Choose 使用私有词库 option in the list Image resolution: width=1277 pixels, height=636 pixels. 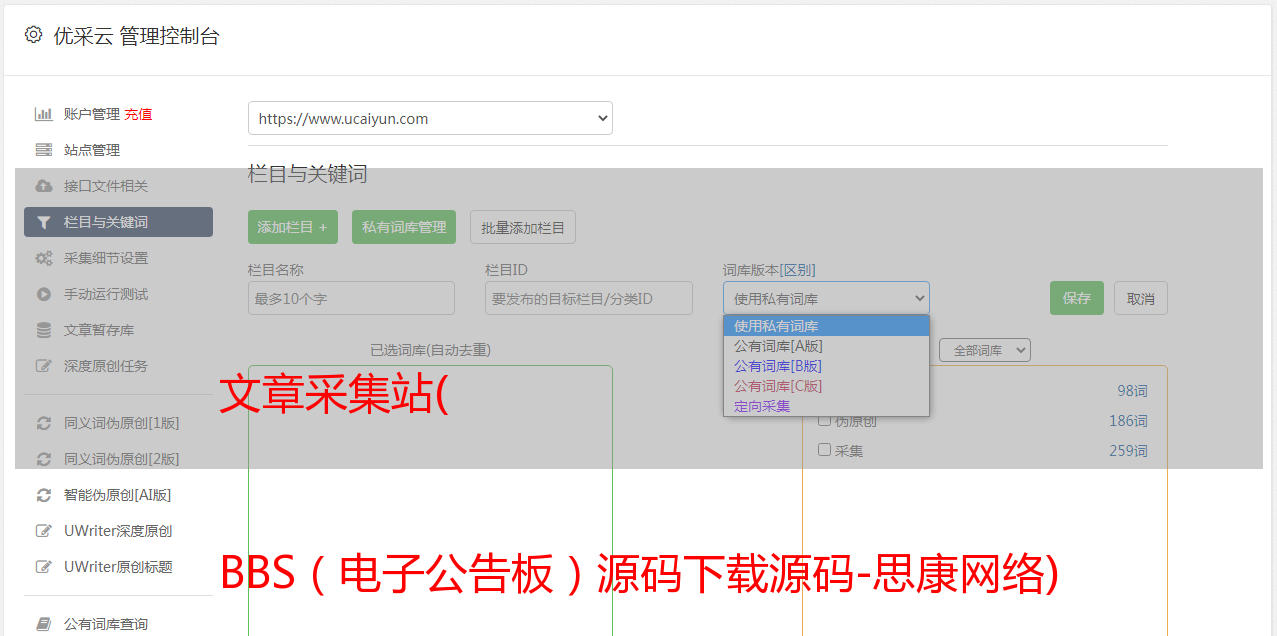click(826, 326)
